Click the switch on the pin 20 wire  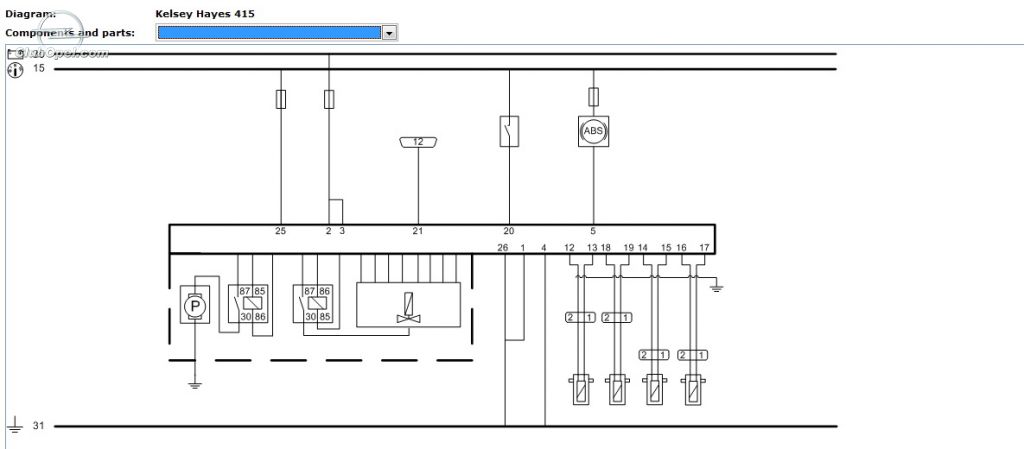(509, 131)
